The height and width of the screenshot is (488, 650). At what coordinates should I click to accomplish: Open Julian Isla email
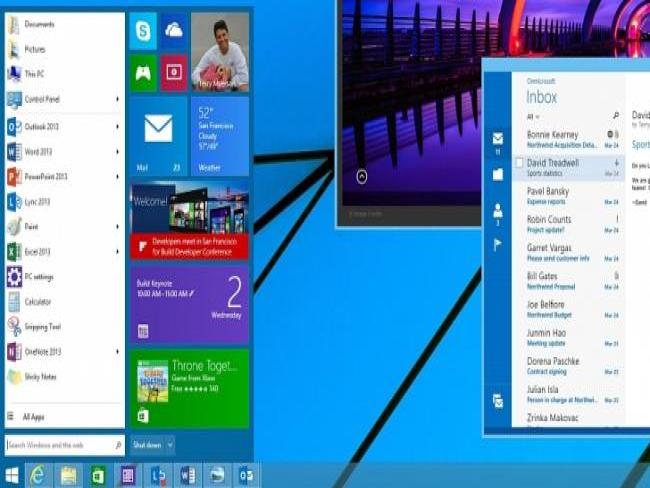568,394
